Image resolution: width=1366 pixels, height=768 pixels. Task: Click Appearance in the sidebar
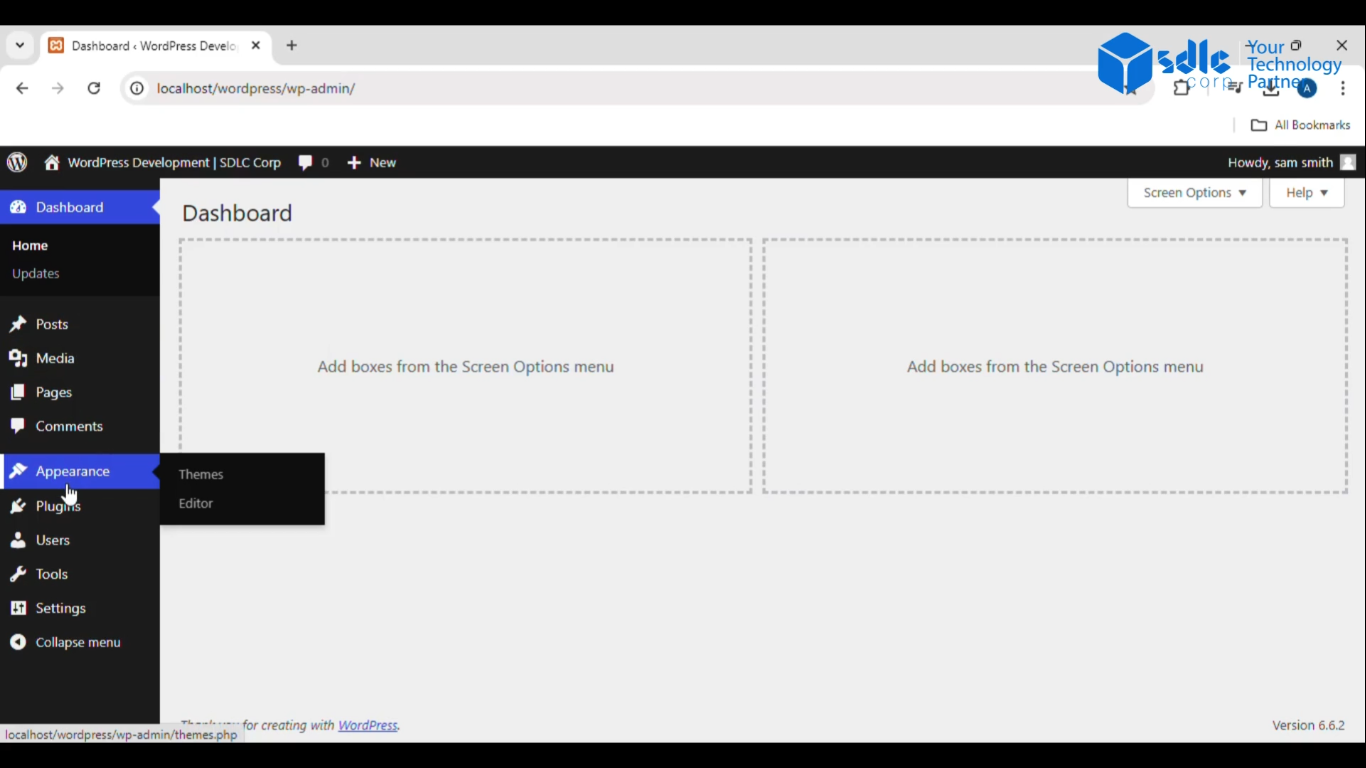[80, 471]
